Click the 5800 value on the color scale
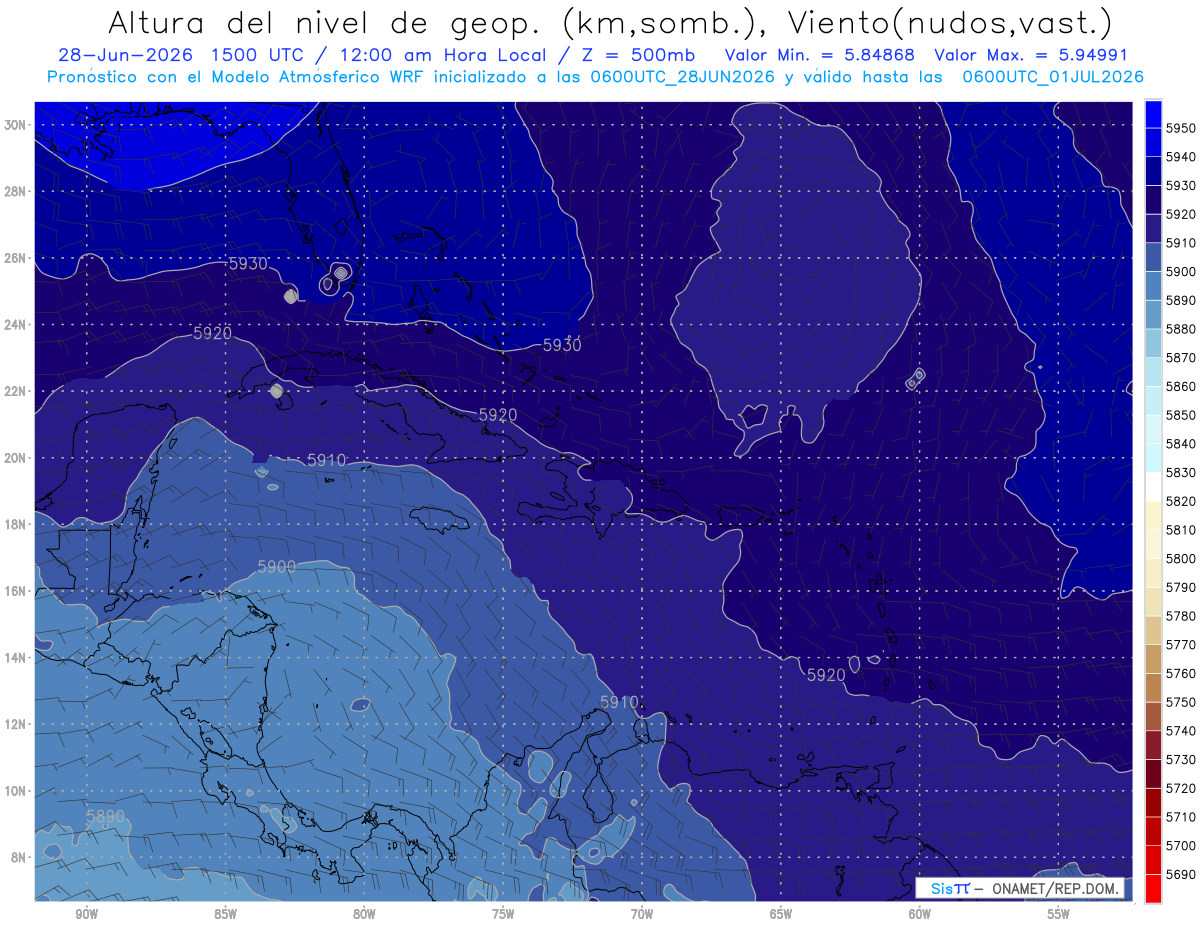 [1181, 559]
